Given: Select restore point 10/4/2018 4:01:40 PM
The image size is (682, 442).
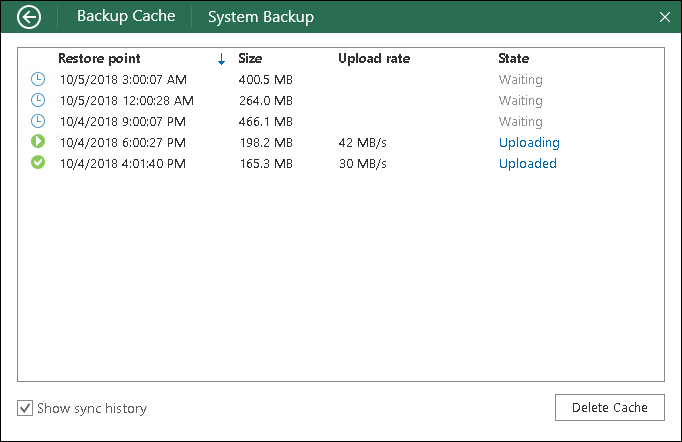Looking at the screenshot, I should 123,163.
